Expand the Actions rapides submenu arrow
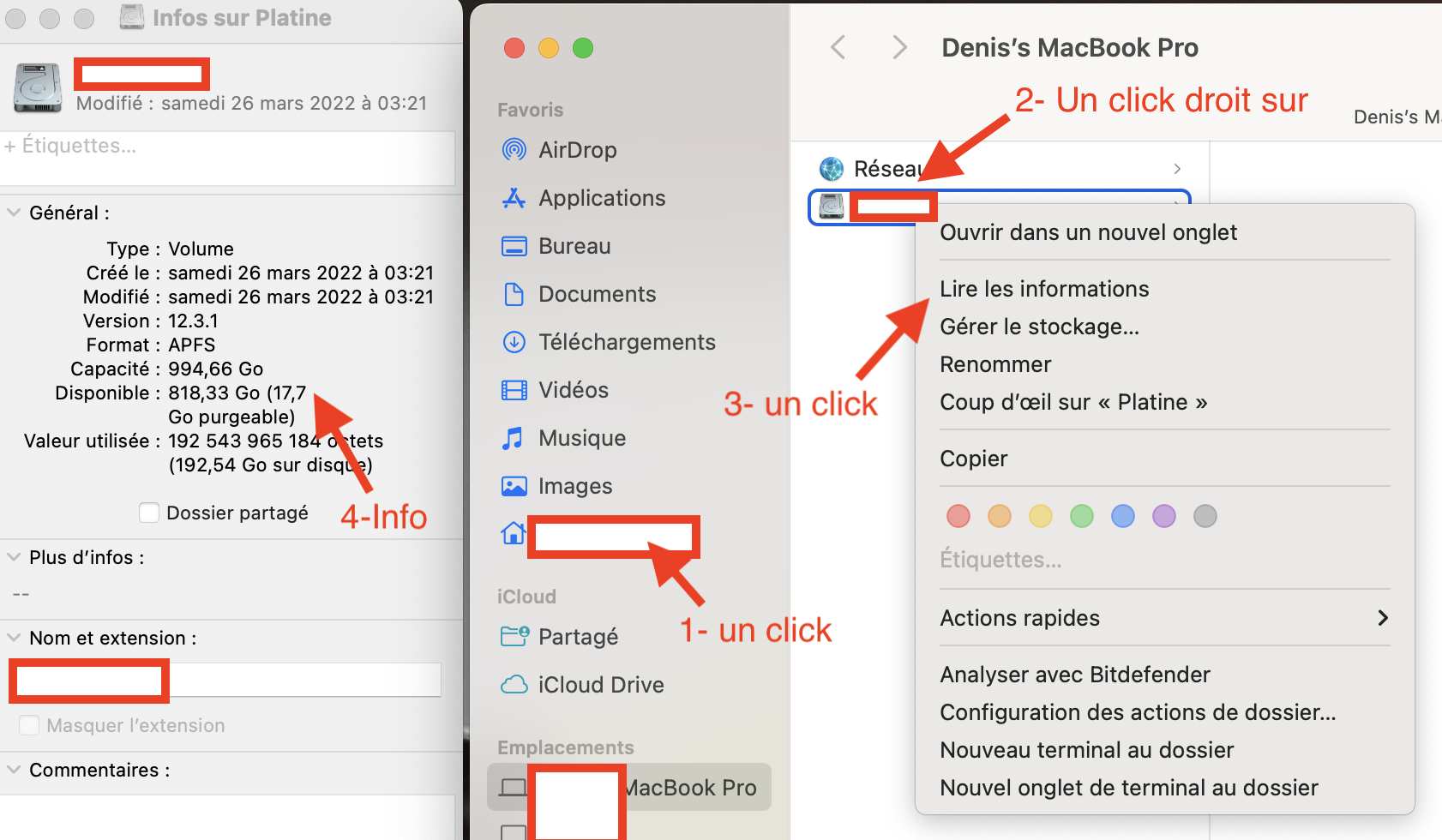Viewport: 1442px width, 840px height. (1382, 618)
